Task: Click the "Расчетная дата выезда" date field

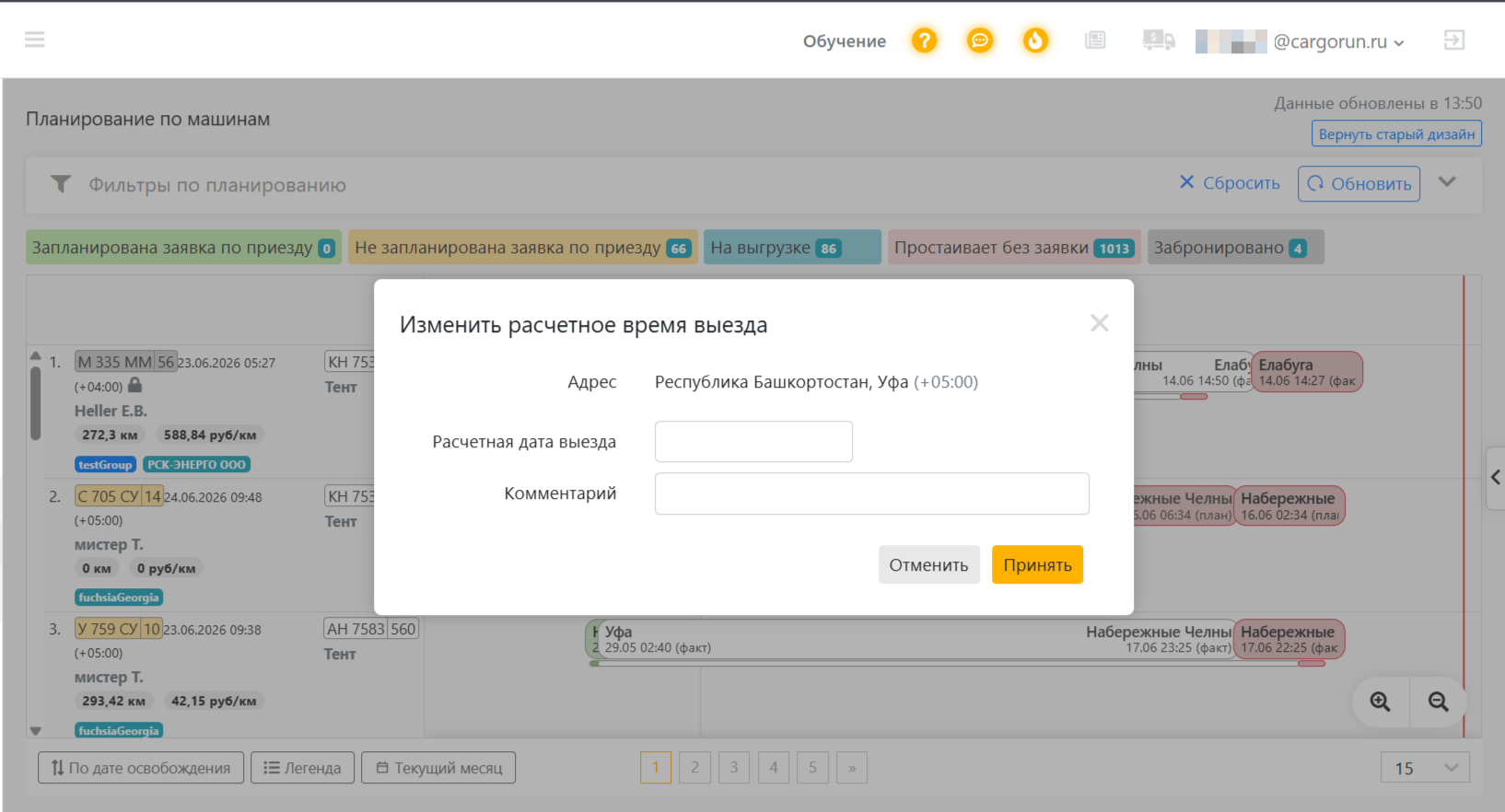Action: 753,442
